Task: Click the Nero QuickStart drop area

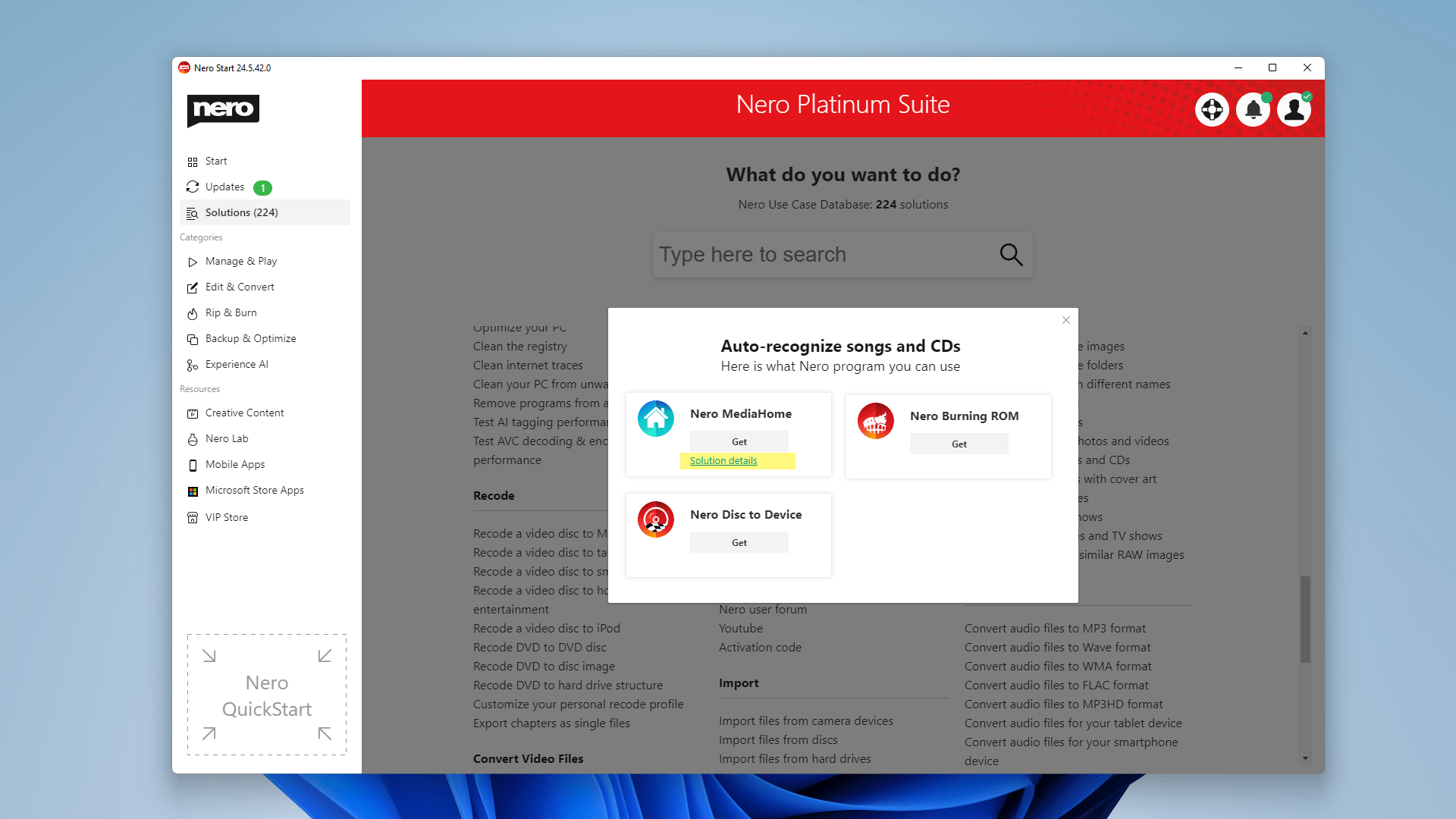Action: click(x=267, y=695)
